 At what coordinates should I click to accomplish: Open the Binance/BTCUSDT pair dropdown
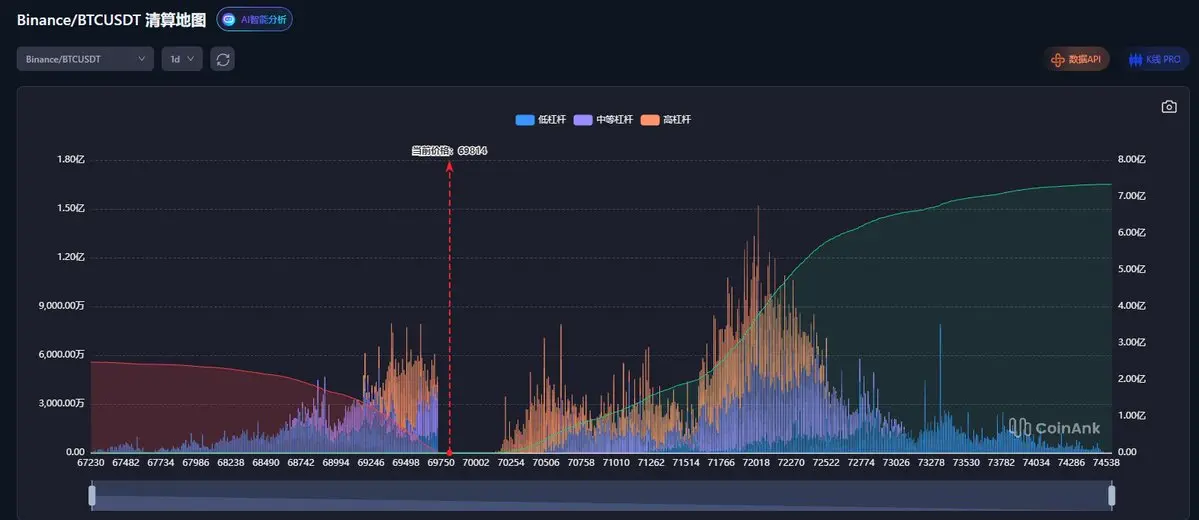click(x=85, y=59)
